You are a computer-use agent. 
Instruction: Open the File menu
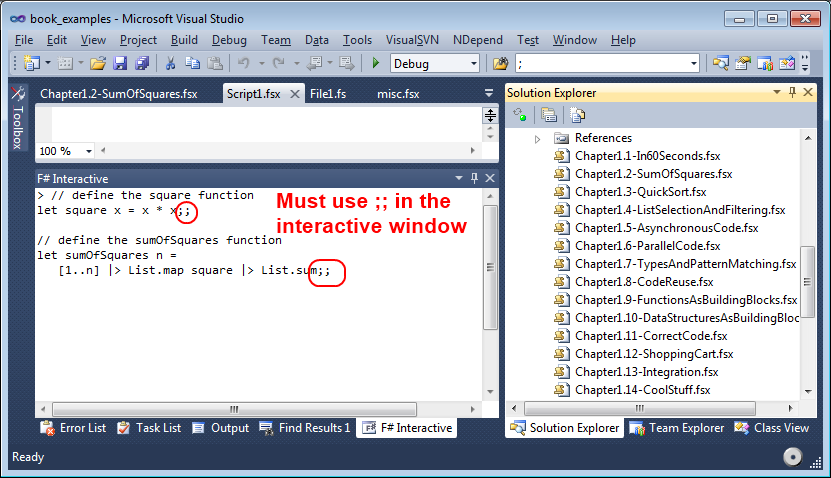pos(24,40)
